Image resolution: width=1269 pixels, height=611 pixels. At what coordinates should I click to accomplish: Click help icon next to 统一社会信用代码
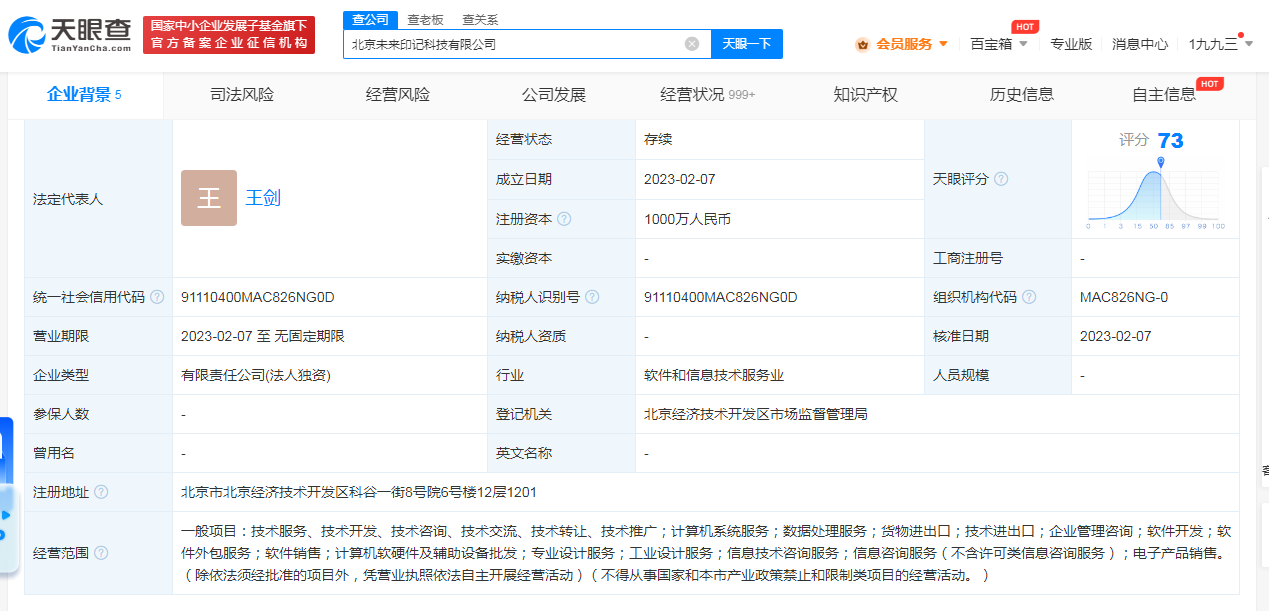(x=157, y=297)
